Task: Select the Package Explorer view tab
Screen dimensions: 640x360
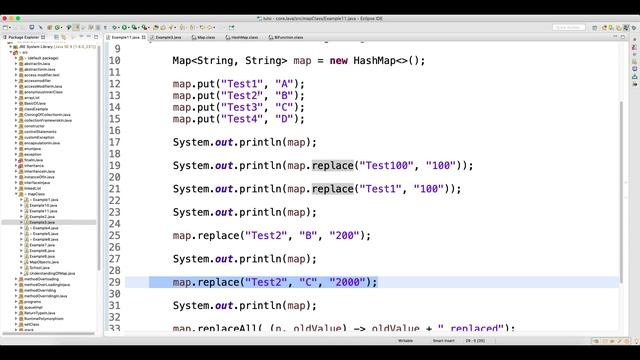Action: (x=24, y=37)
